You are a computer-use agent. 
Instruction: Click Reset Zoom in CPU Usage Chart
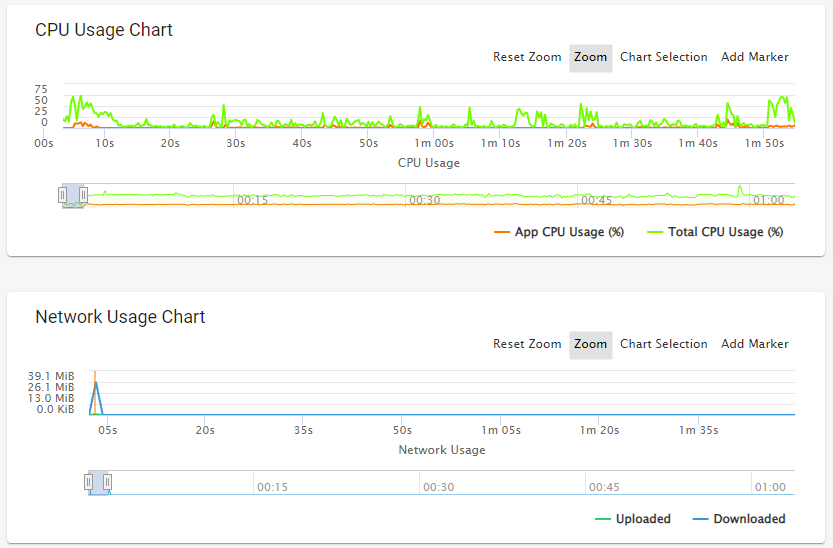click(527, 57)
